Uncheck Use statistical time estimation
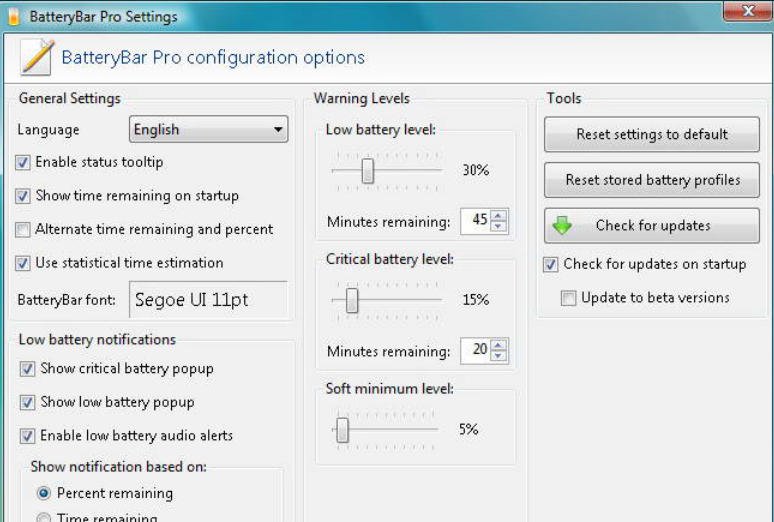 23,263
